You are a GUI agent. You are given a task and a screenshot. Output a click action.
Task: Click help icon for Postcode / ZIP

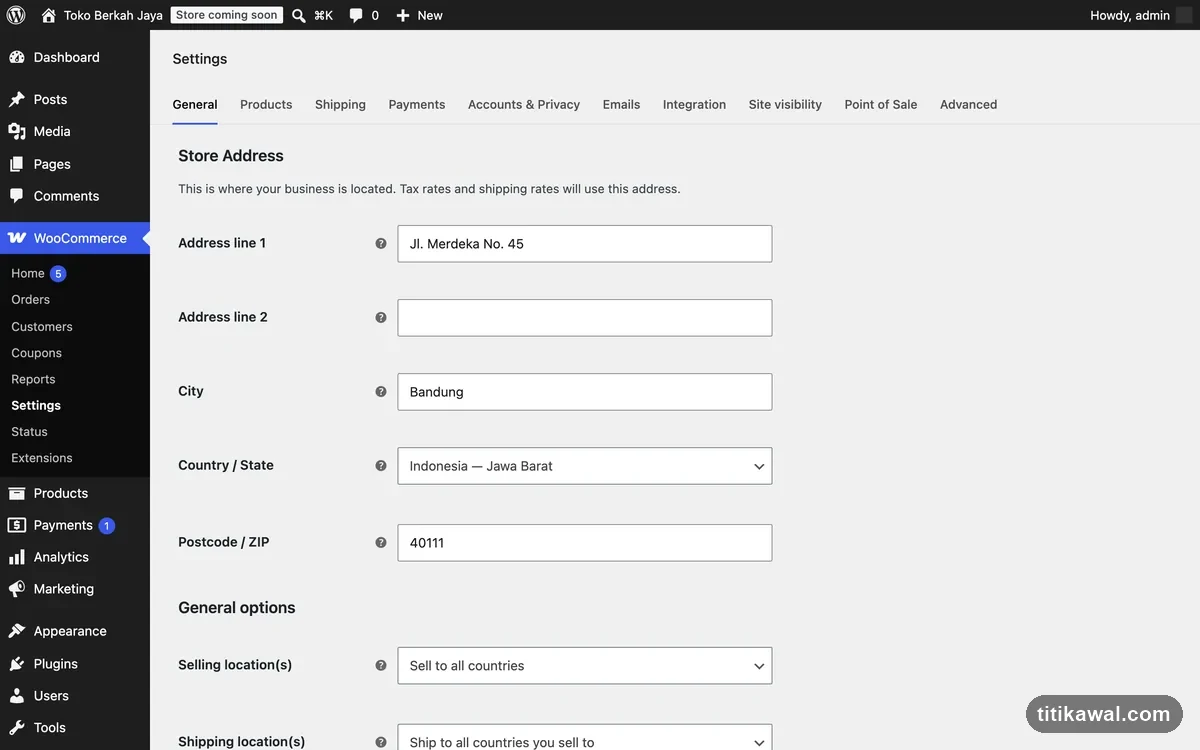click(x=381, y=542)
